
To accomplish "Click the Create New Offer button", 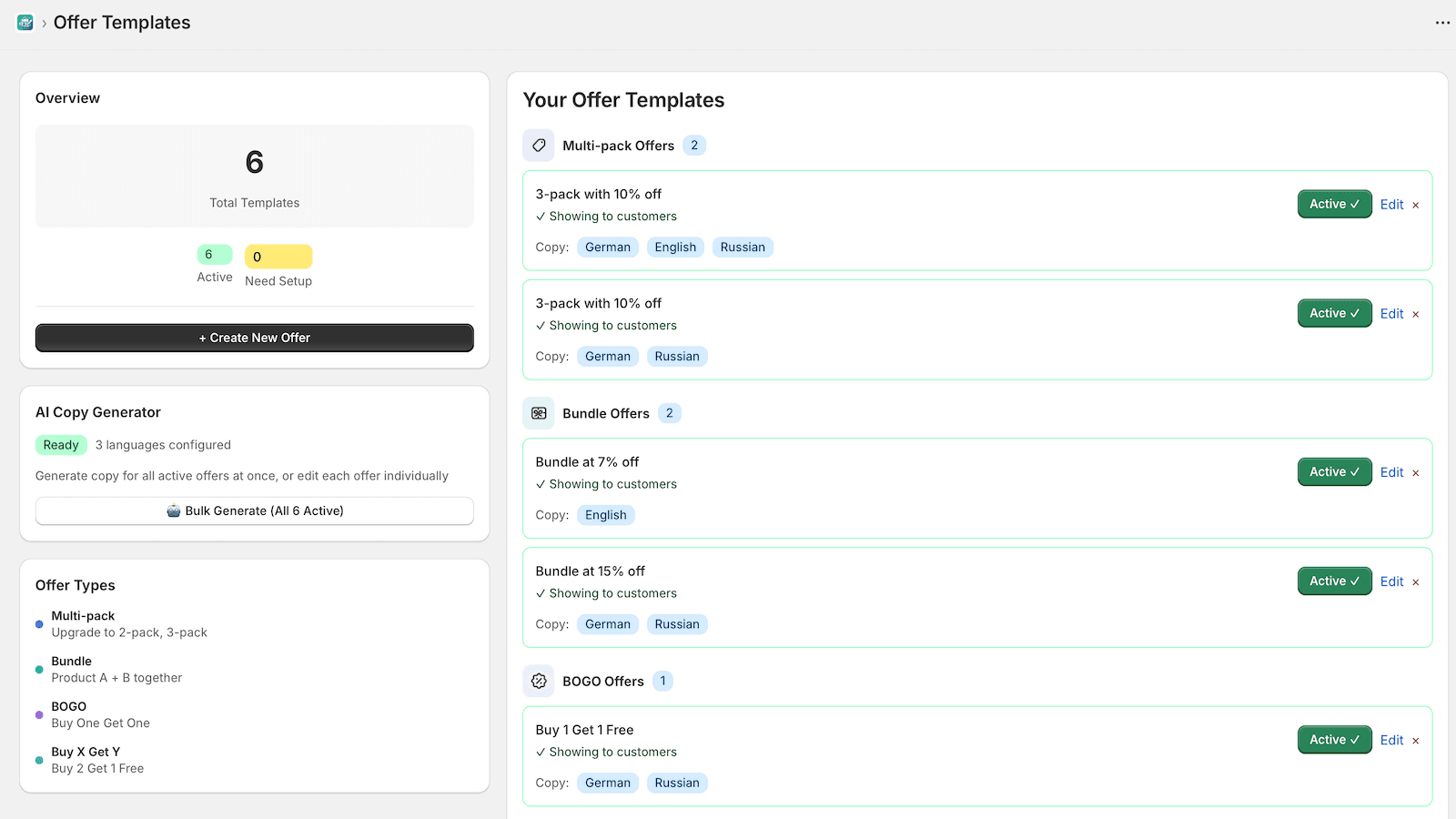I will point(254,338).
